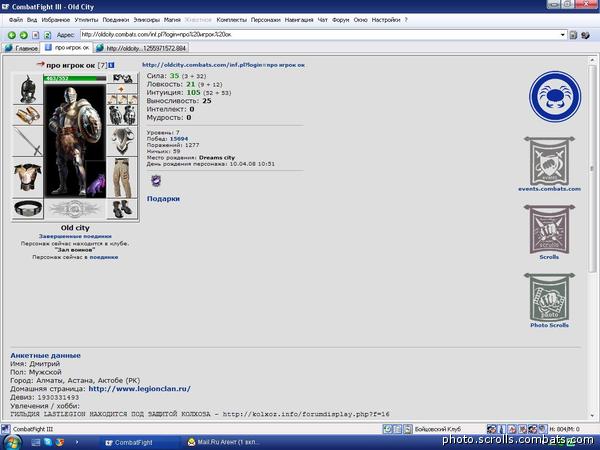The image size is (600, 450).
Task: Open the Подарки link
Action: pos(163,199)
